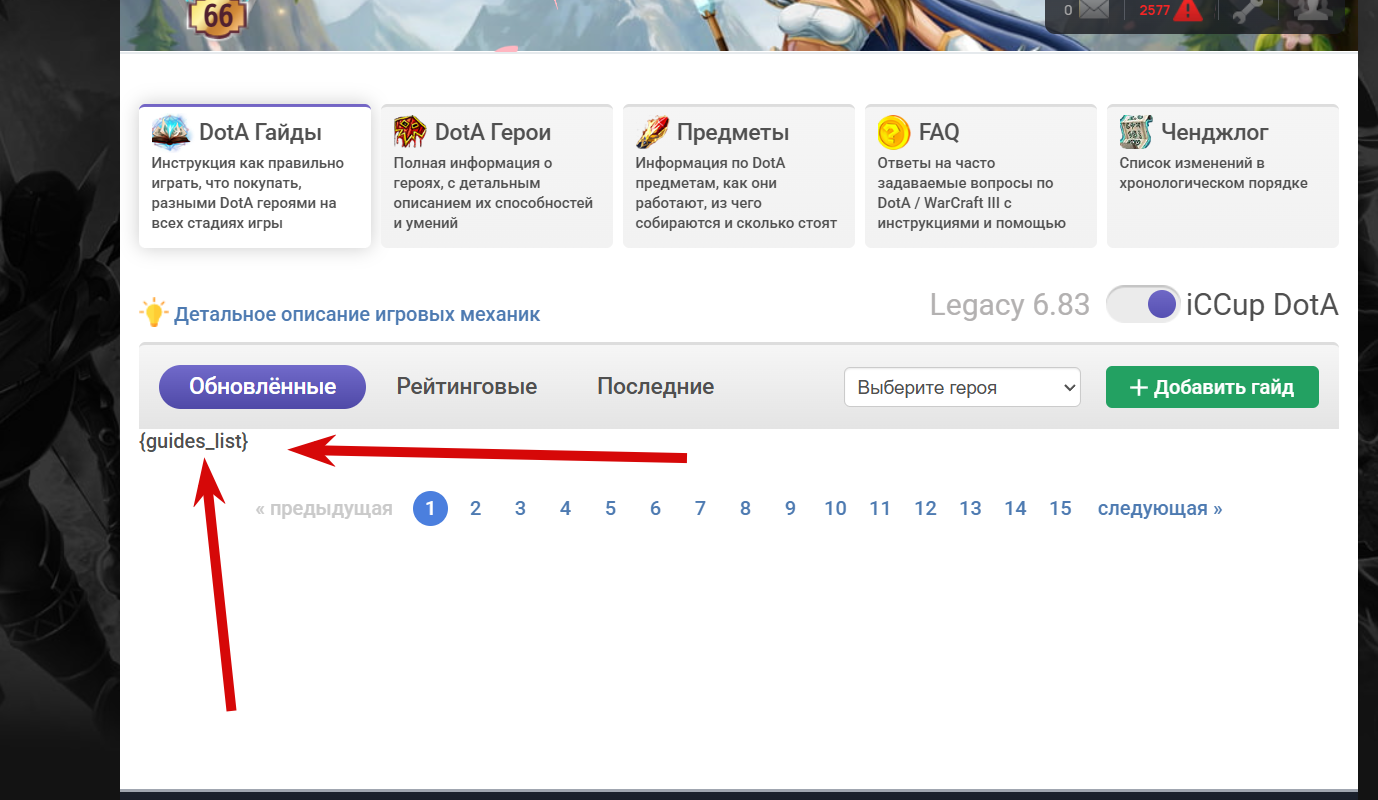1378x800 pixels.
Task: Click the iCCup DotA label
Action: pos(1262,305)
